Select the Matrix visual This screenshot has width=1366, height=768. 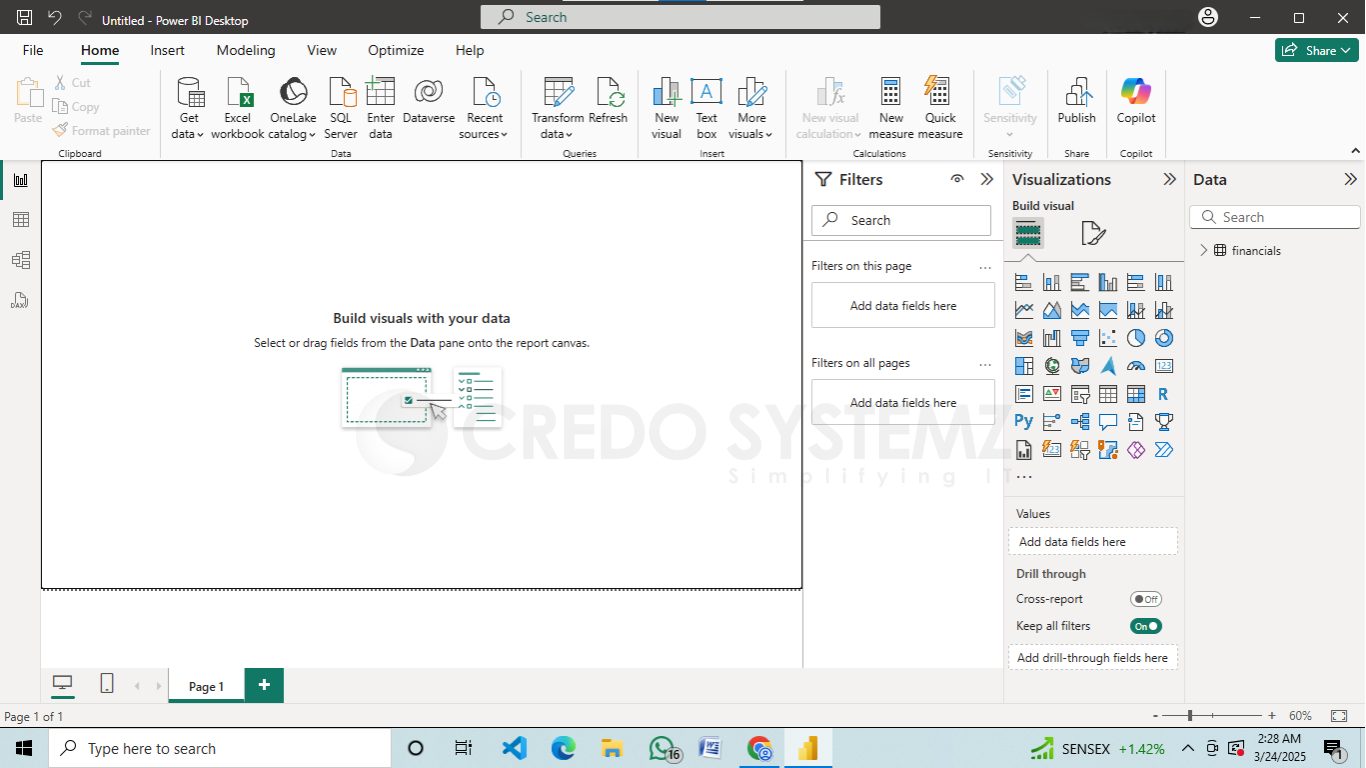(x=1136, y=394)
